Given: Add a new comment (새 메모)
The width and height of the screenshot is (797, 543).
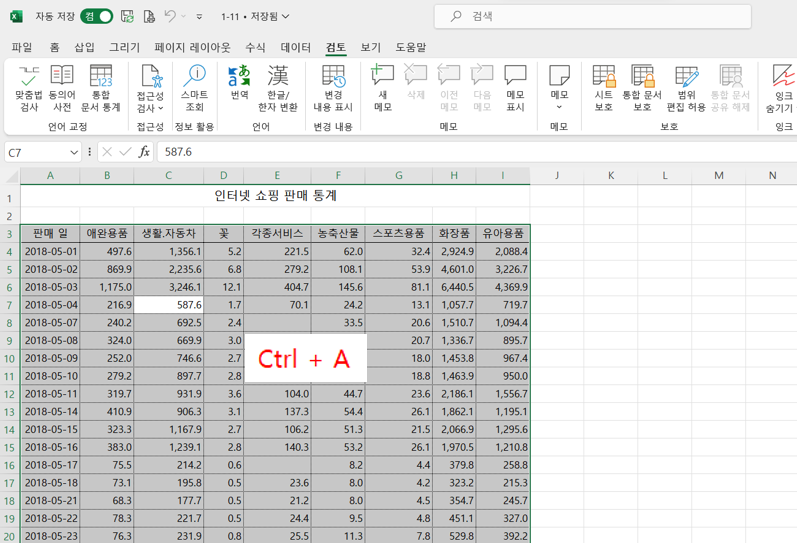Looking at the screenshot, I should (x=383, y=88).
